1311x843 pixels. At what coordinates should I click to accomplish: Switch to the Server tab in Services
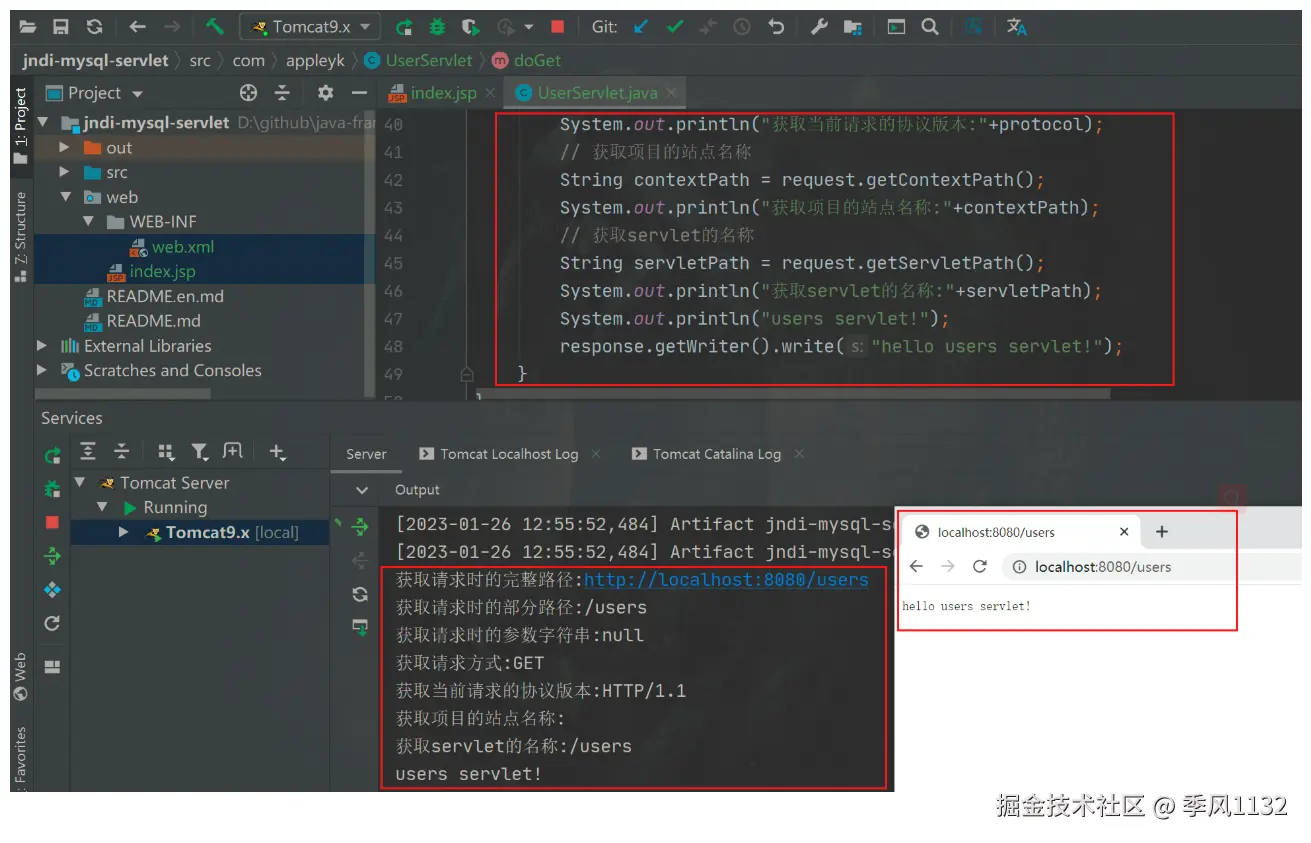pyautogui.click(x=366, y=454)
